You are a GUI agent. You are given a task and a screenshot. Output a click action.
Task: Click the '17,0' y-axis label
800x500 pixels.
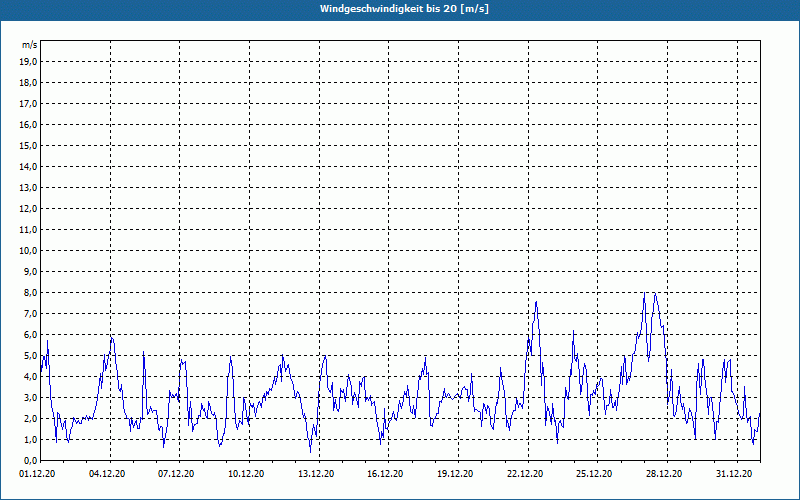pos(28,104)
